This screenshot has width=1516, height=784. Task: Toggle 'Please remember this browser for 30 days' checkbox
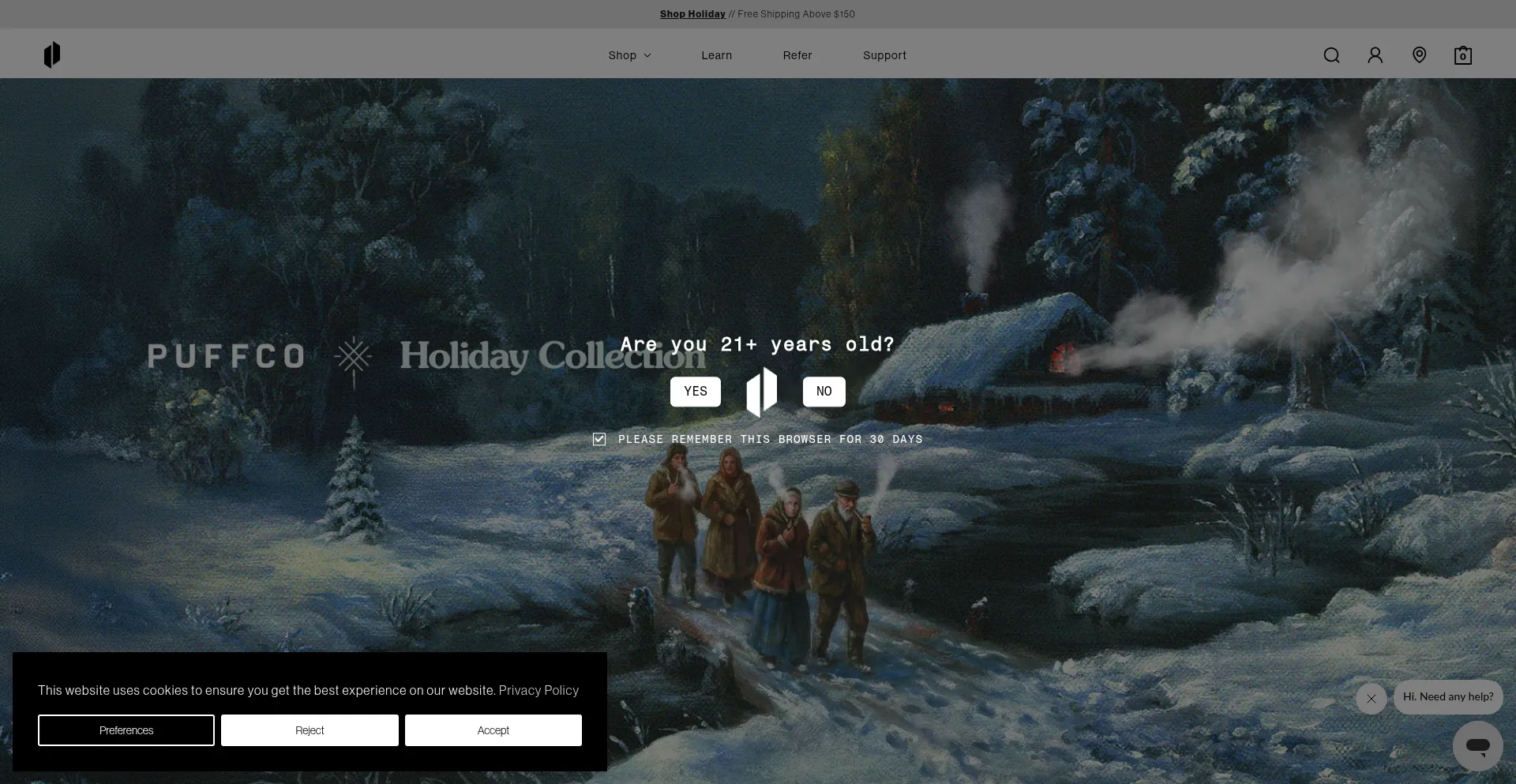point(599,439)
